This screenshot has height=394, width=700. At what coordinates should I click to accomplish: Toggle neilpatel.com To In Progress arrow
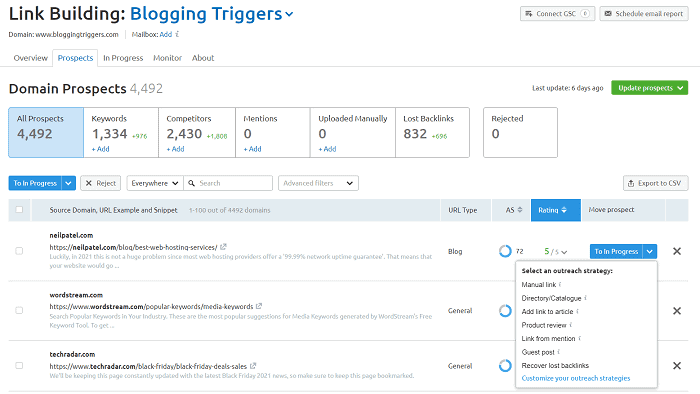tap(650, 251)
